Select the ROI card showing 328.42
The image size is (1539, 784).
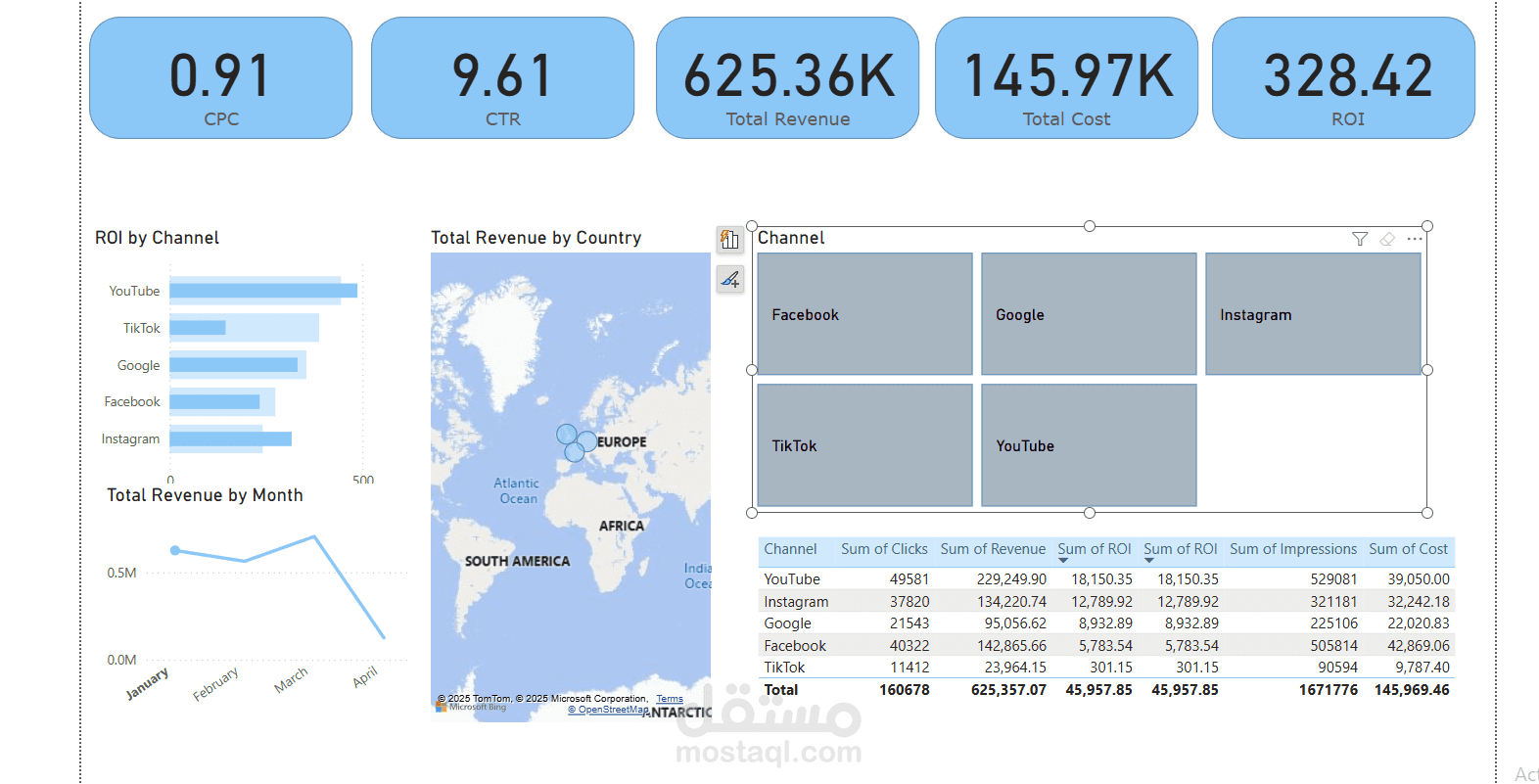click(x=1344, y=78)
